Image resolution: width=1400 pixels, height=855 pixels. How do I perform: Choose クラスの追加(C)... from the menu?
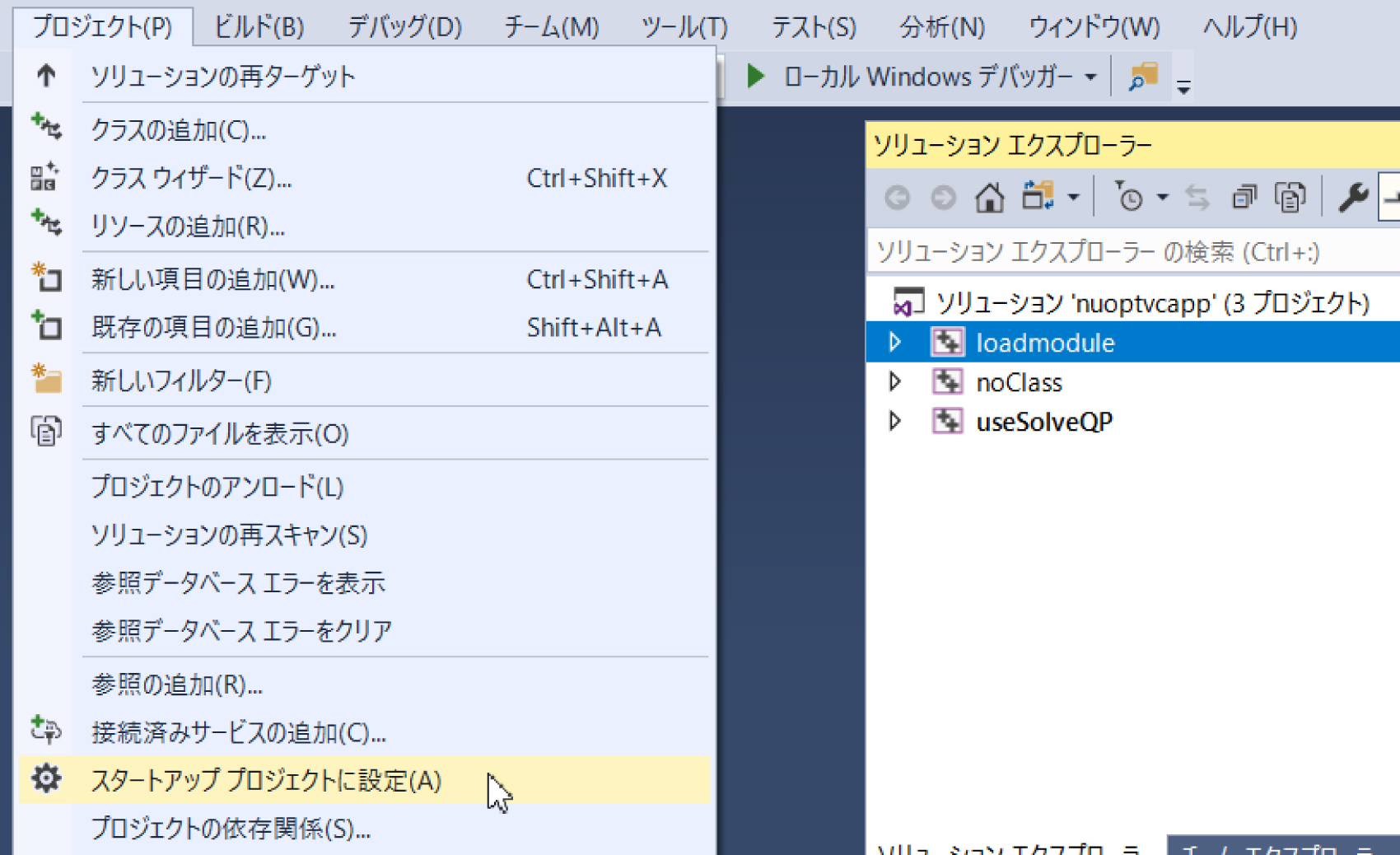[x=178, y=130]
